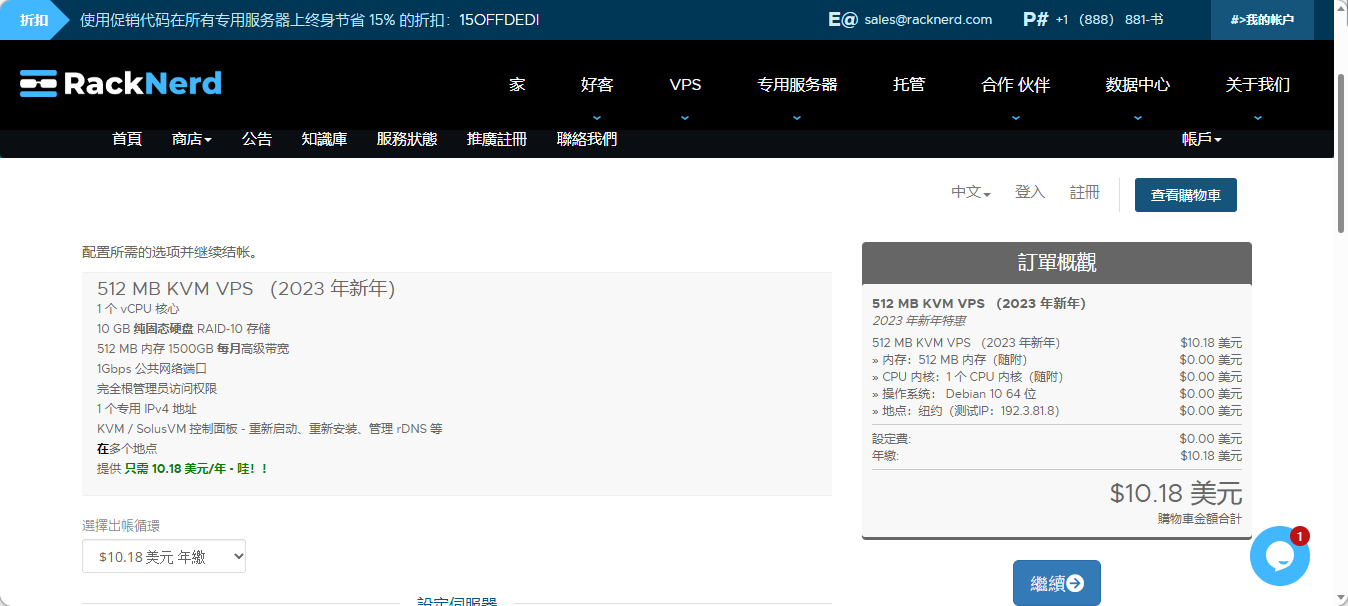Click the email icon beside sales address
The image size is (1348, 606).
842,19
